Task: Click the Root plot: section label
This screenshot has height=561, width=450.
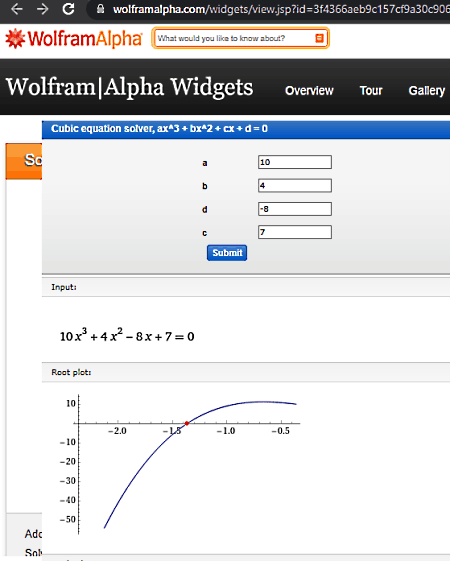Action: point(71,372)
